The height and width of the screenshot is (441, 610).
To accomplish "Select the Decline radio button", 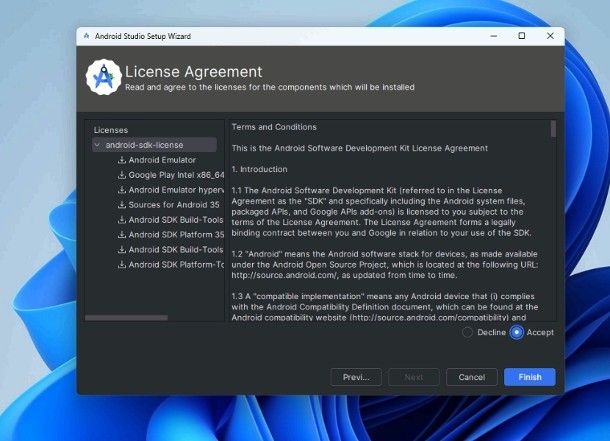I will pyautogui.click(x=467, y=332).
